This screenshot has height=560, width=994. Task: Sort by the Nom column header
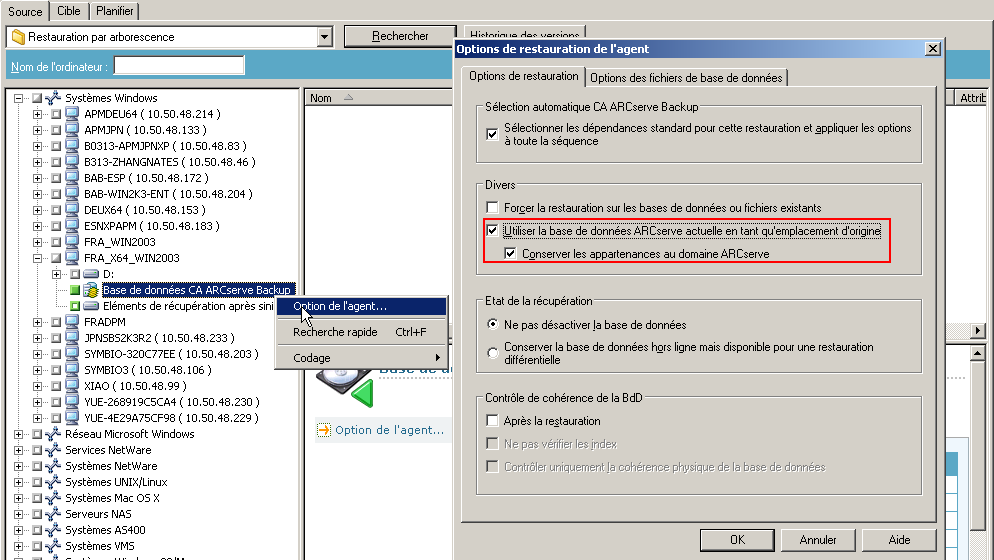pyautogui.click(x=378, y=98)
